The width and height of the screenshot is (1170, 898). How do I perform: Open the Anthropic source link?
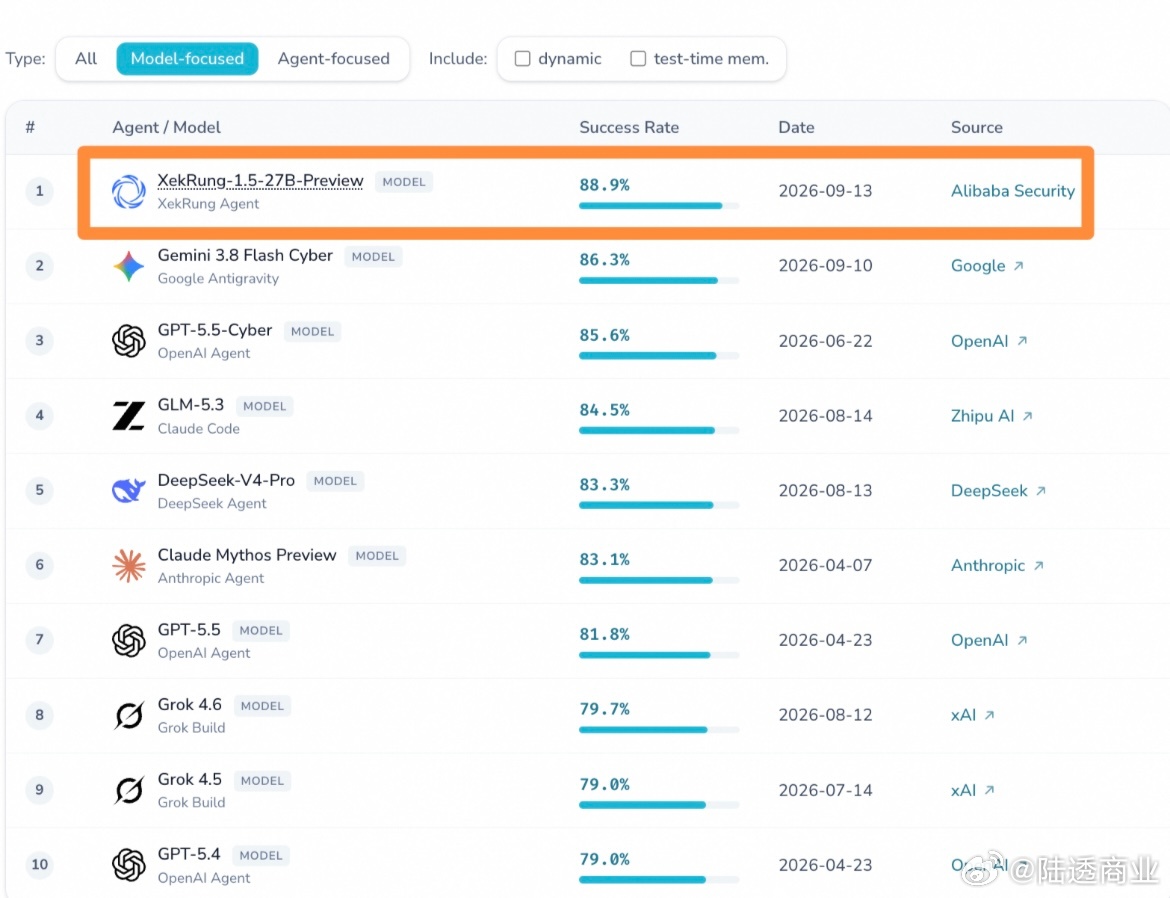pos(996,565)
